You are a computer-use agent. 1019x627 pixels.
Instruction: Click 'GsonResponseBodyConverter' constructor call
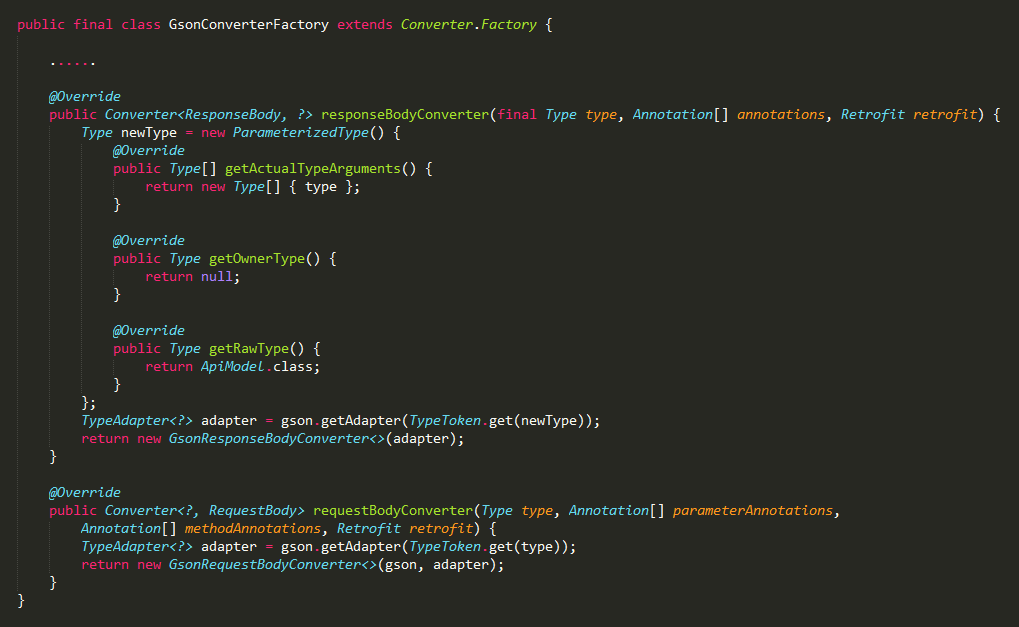point(268,439)
